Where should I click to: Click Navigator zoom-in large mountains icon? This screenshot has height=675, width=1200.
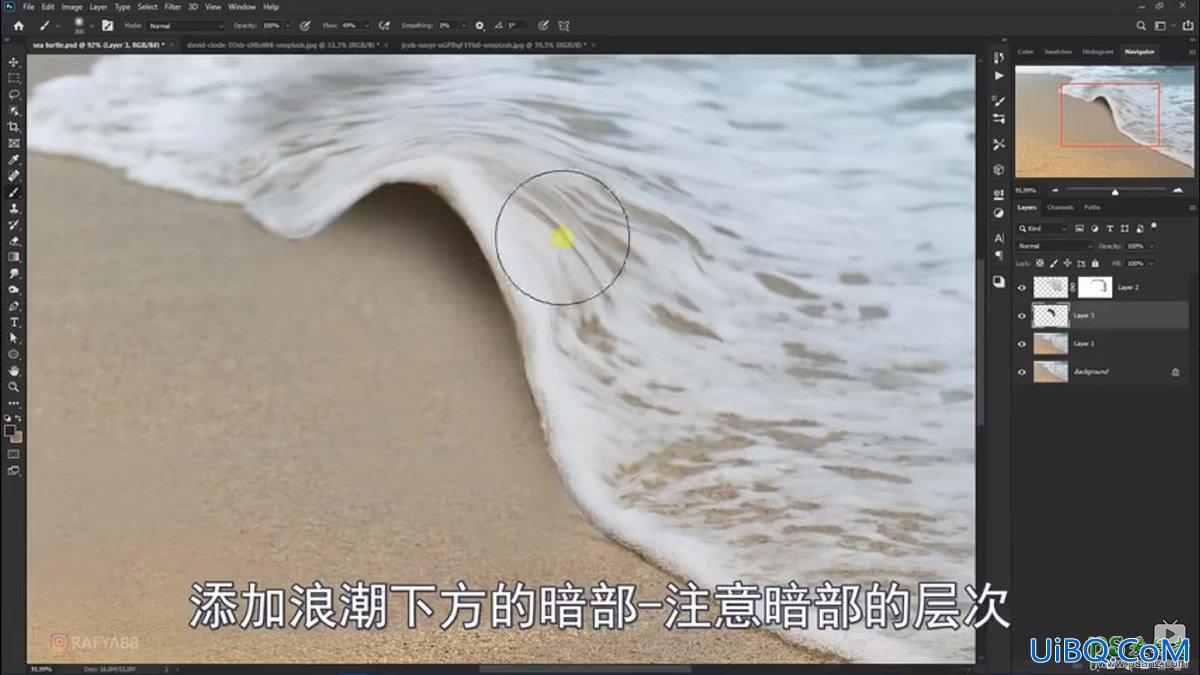1178,189
